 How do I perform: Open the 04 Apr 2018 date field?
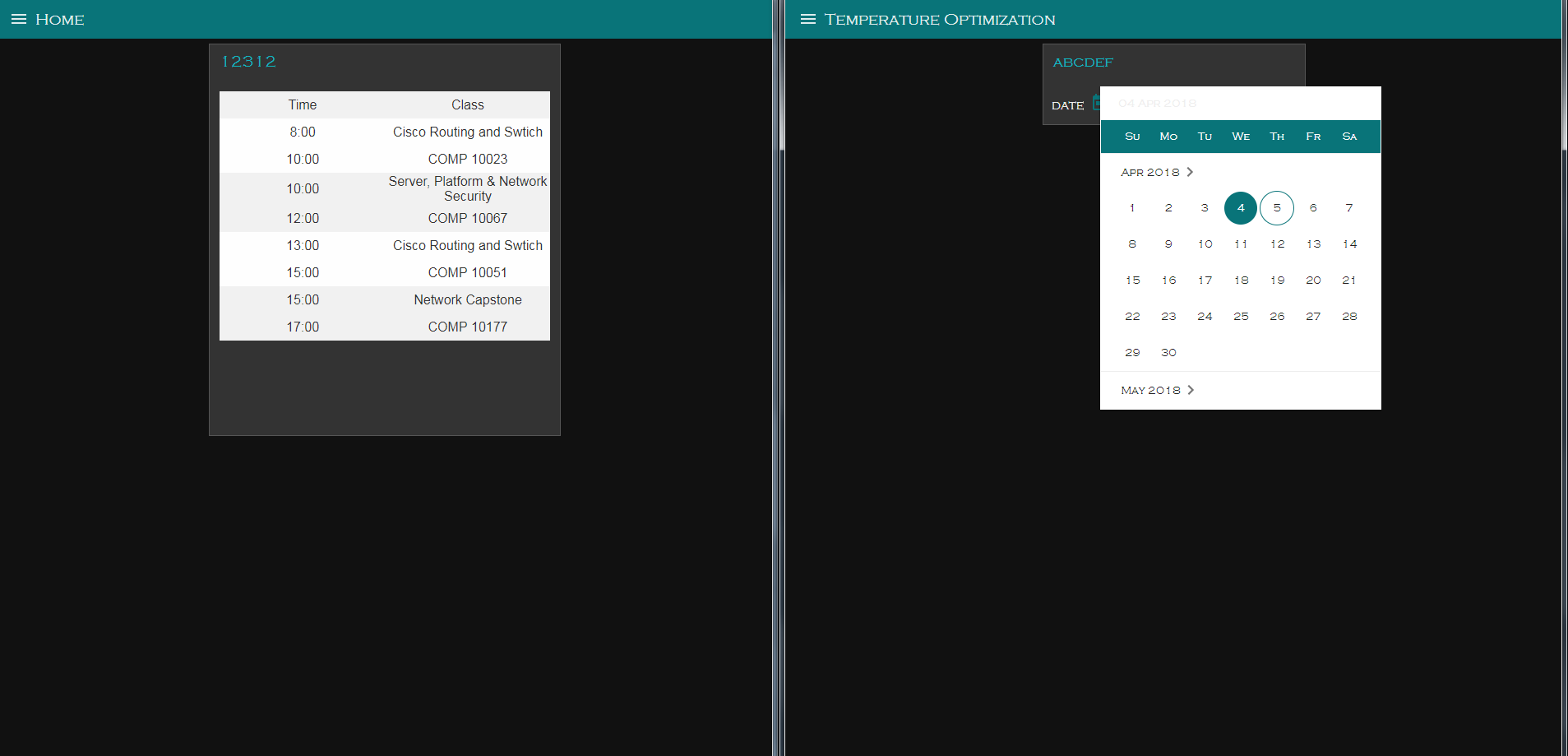click(1157, 103)
